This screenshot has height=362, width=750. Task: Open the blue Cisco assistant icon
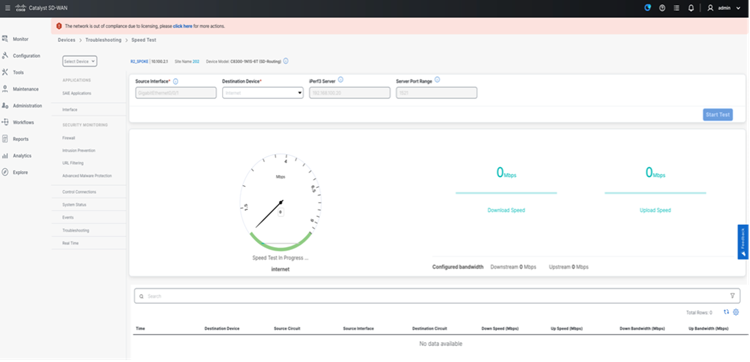click(648, 8)
